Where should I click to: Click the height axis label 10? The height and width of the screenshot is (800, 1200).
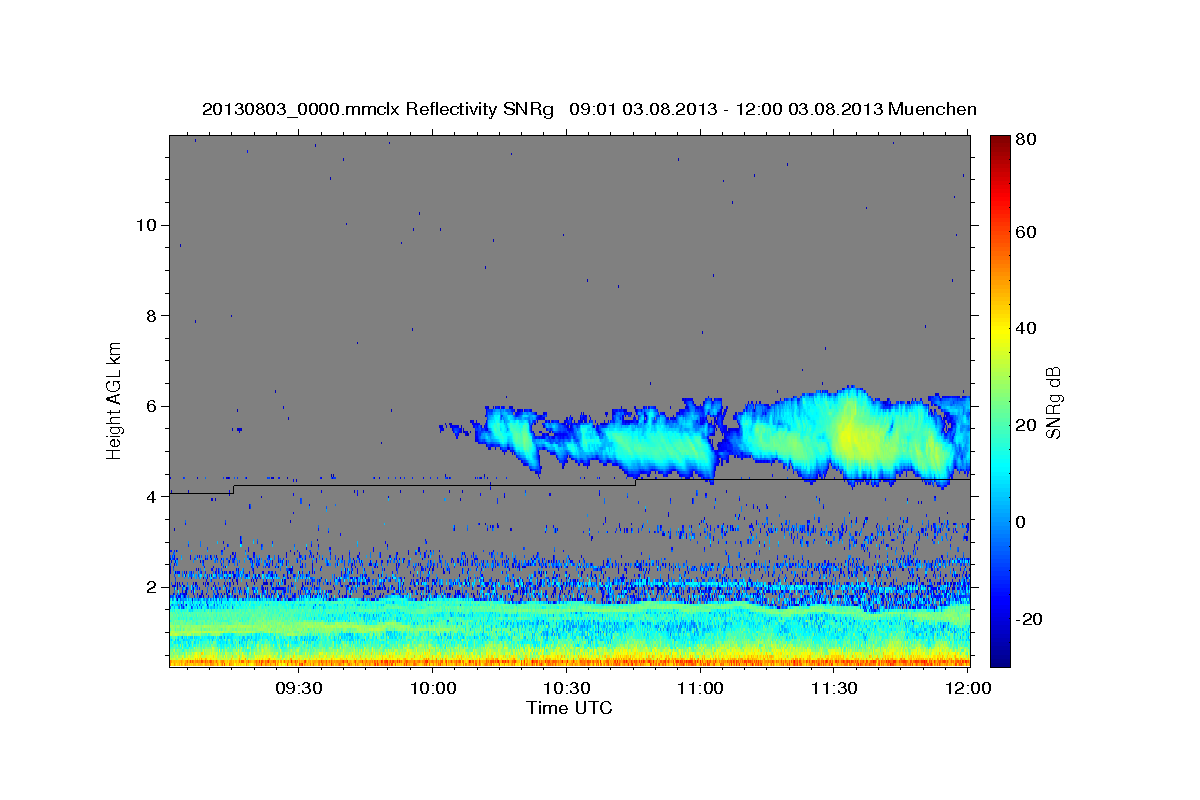tap(146, 225)
